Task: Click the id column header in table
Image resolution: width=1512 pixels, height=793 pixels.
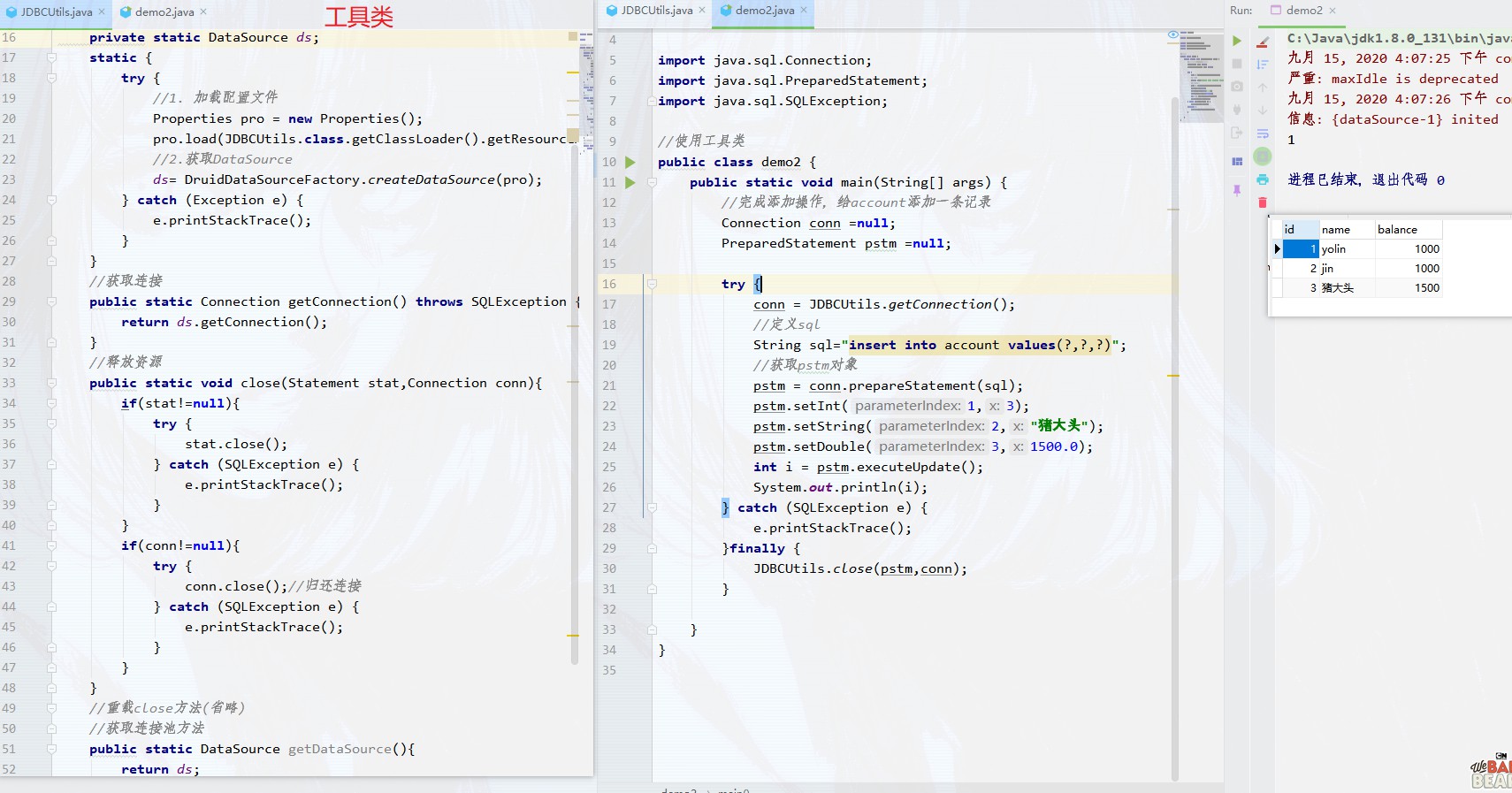Action: (1301, 229)
